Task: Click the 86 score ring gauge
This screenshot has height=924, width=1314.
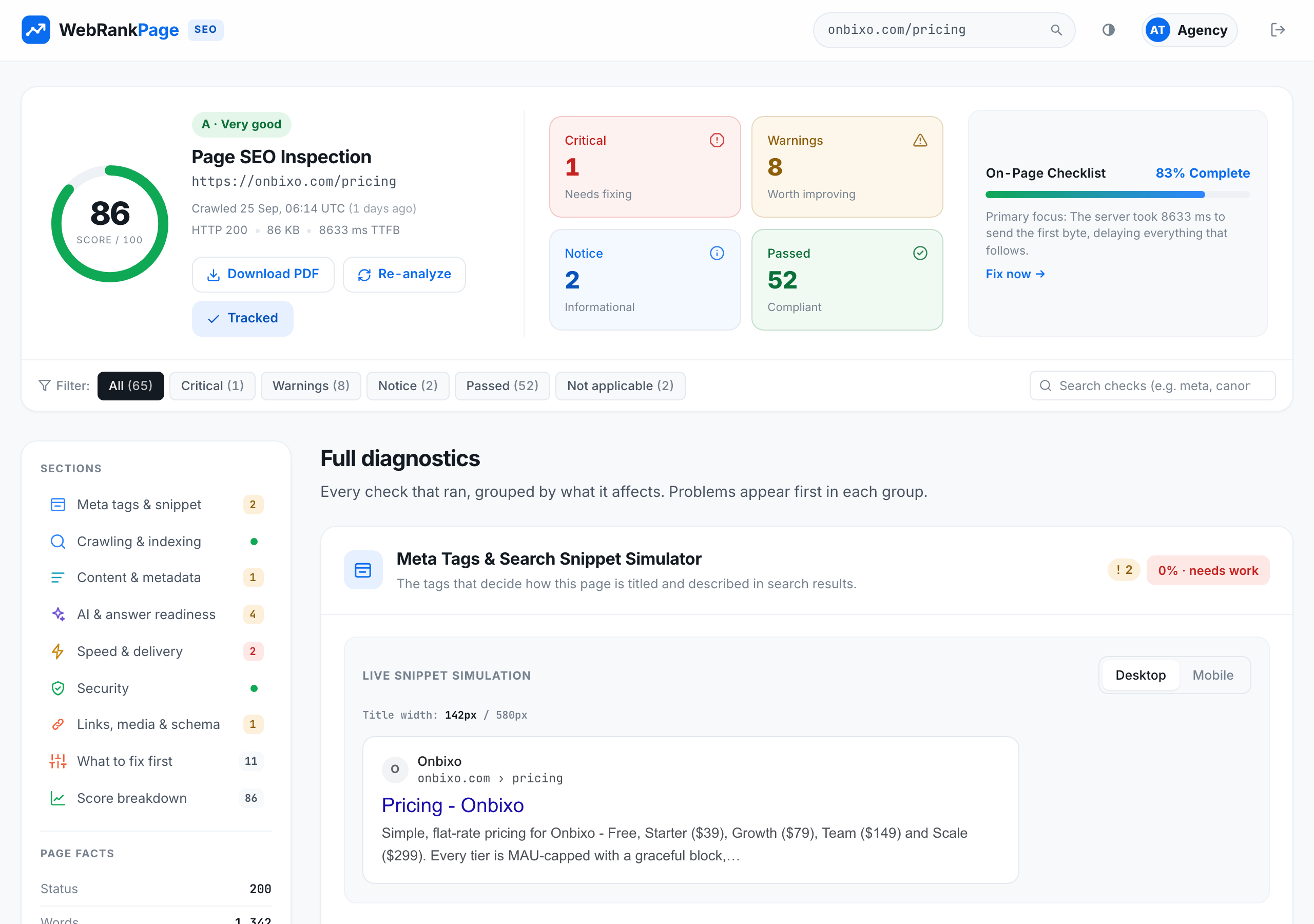Action: pyautogui.click(x=110, y=223)
